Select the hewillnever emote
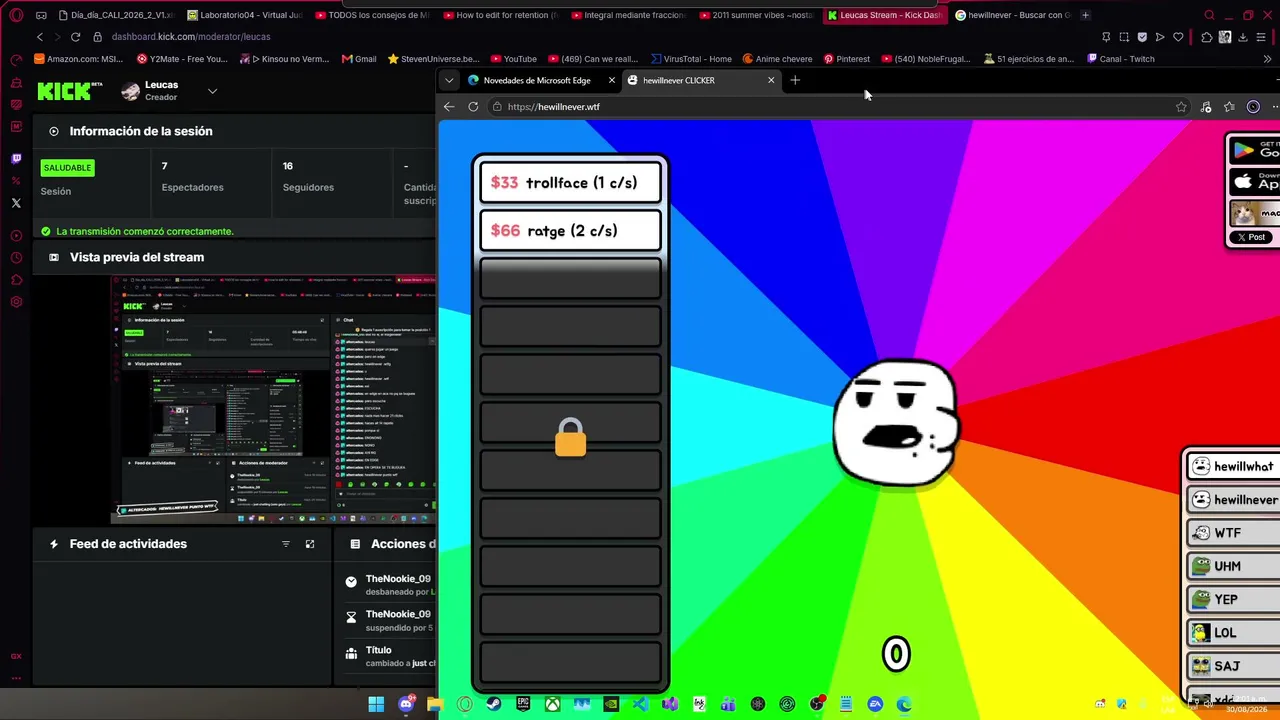 click(x=1233, y=500)
